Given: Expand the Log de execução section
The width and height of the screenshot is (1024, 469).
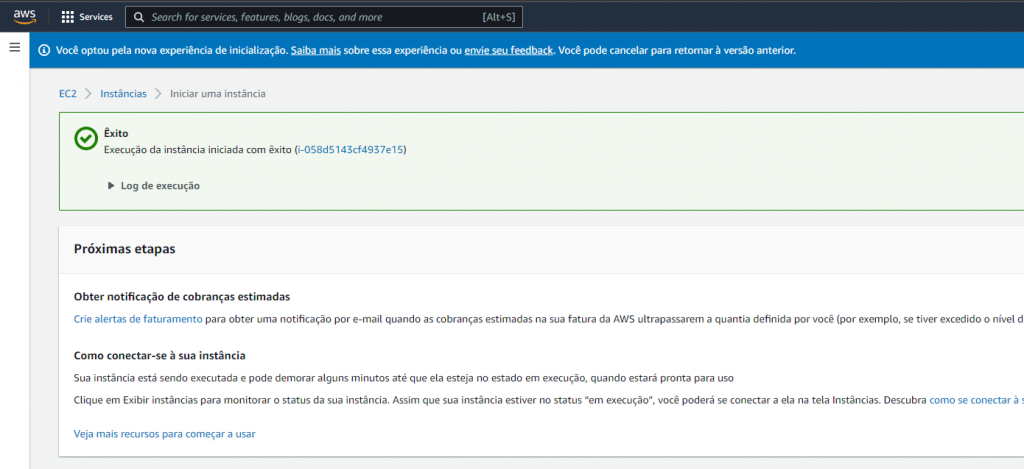Looking at the screenshot, I should tap(153, 186).
